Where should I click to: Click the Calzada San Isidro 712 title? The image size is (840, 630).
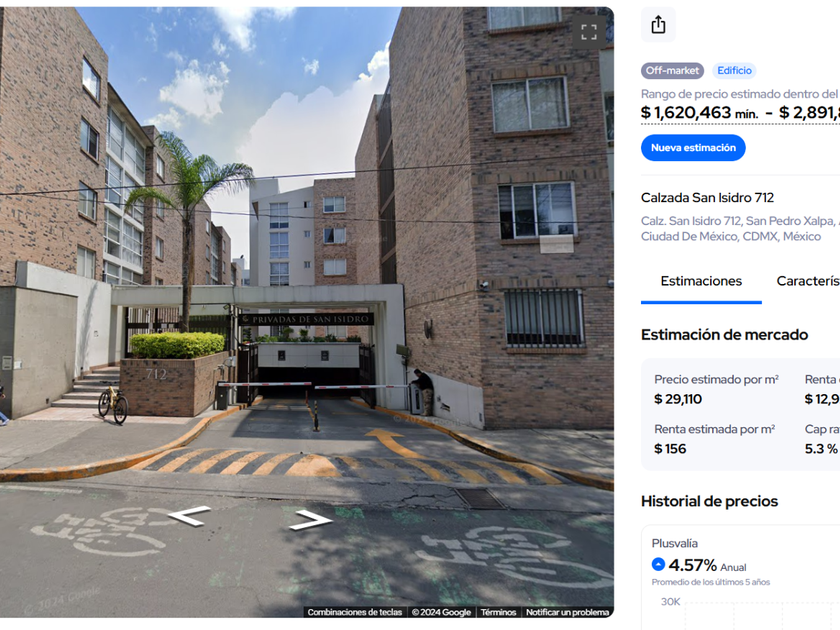click(x=707, y=198)
